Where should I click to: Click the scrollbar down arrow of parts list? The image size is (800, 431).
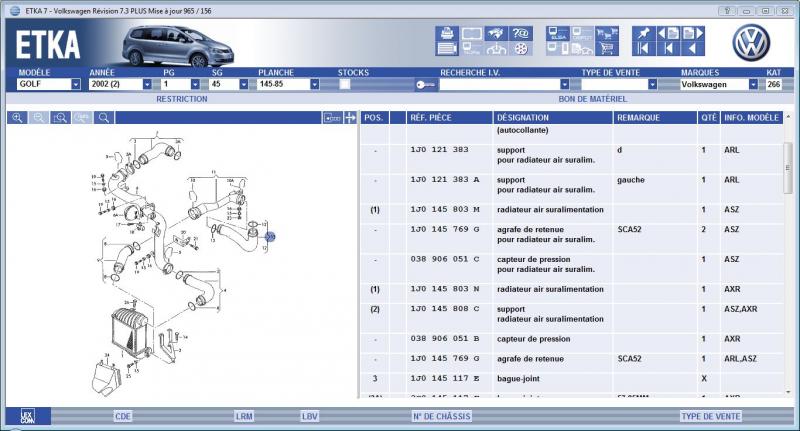click(788, 392)
